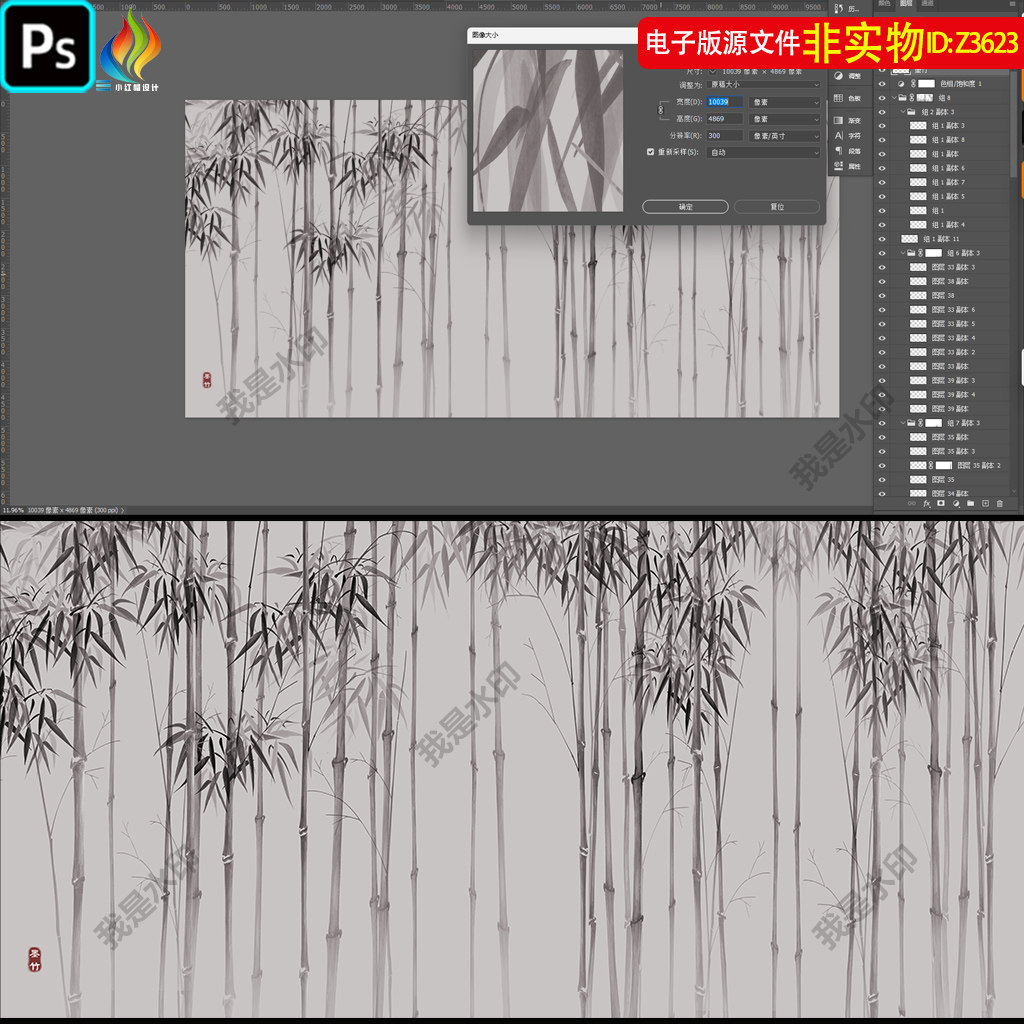
Task: Open the 调整为 fit-to preset dropdown
Action: tap(764, 85)
